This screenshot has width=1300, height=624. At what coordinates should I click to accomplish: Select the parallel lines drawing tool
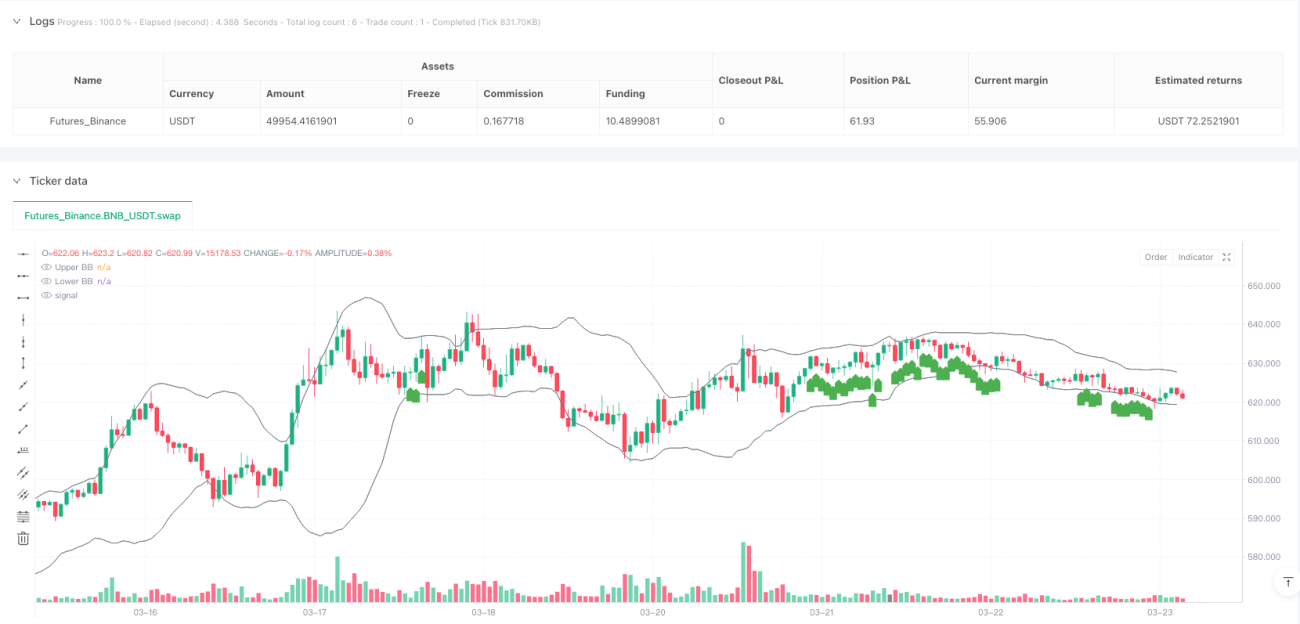tap(24, 472)
